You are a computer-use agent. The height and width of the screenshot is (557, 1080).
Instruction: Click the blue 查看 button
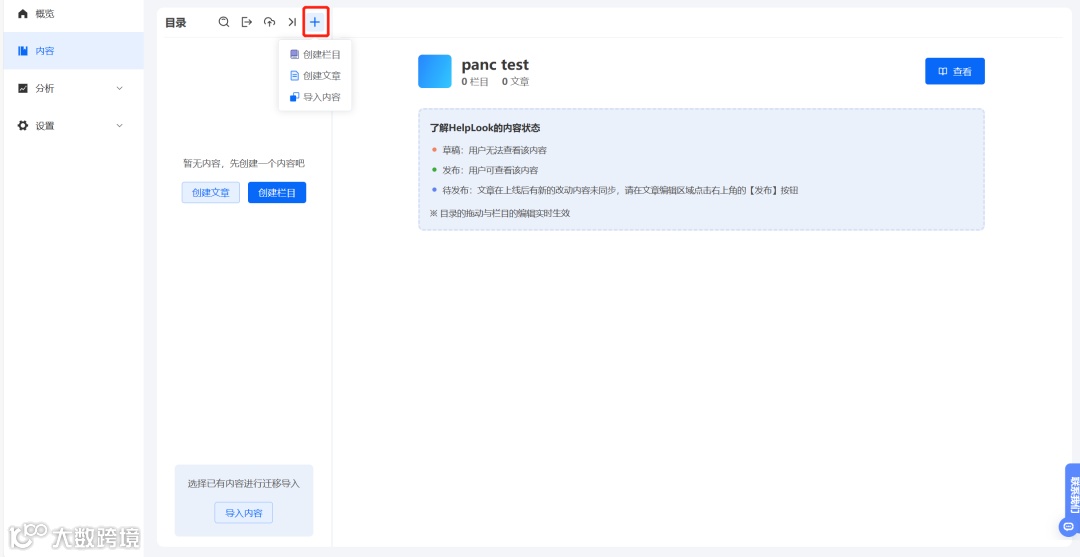click(x=955, y=71)
